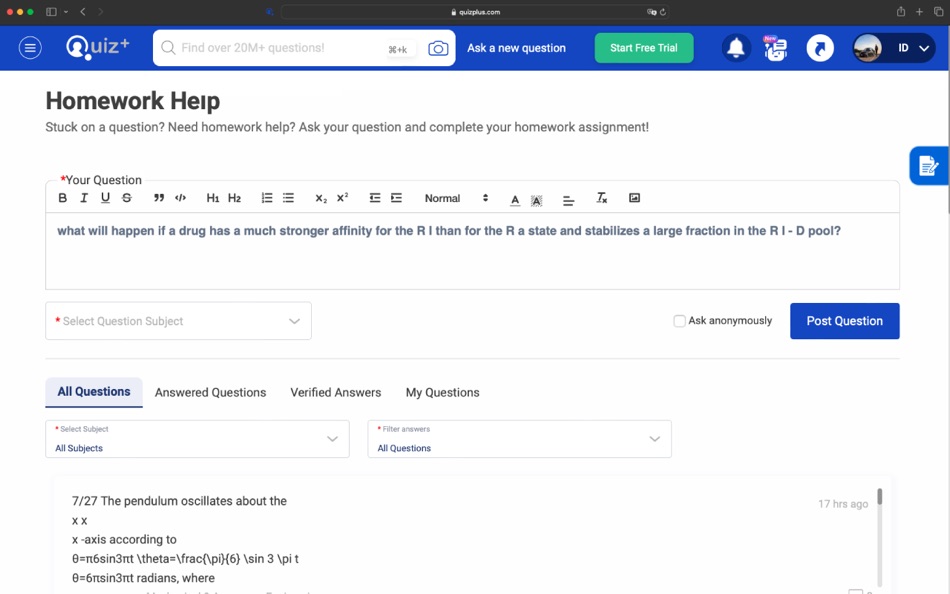Insert an image into question
The width and height of the screenshot is (950, 594).
coord(634,198)
